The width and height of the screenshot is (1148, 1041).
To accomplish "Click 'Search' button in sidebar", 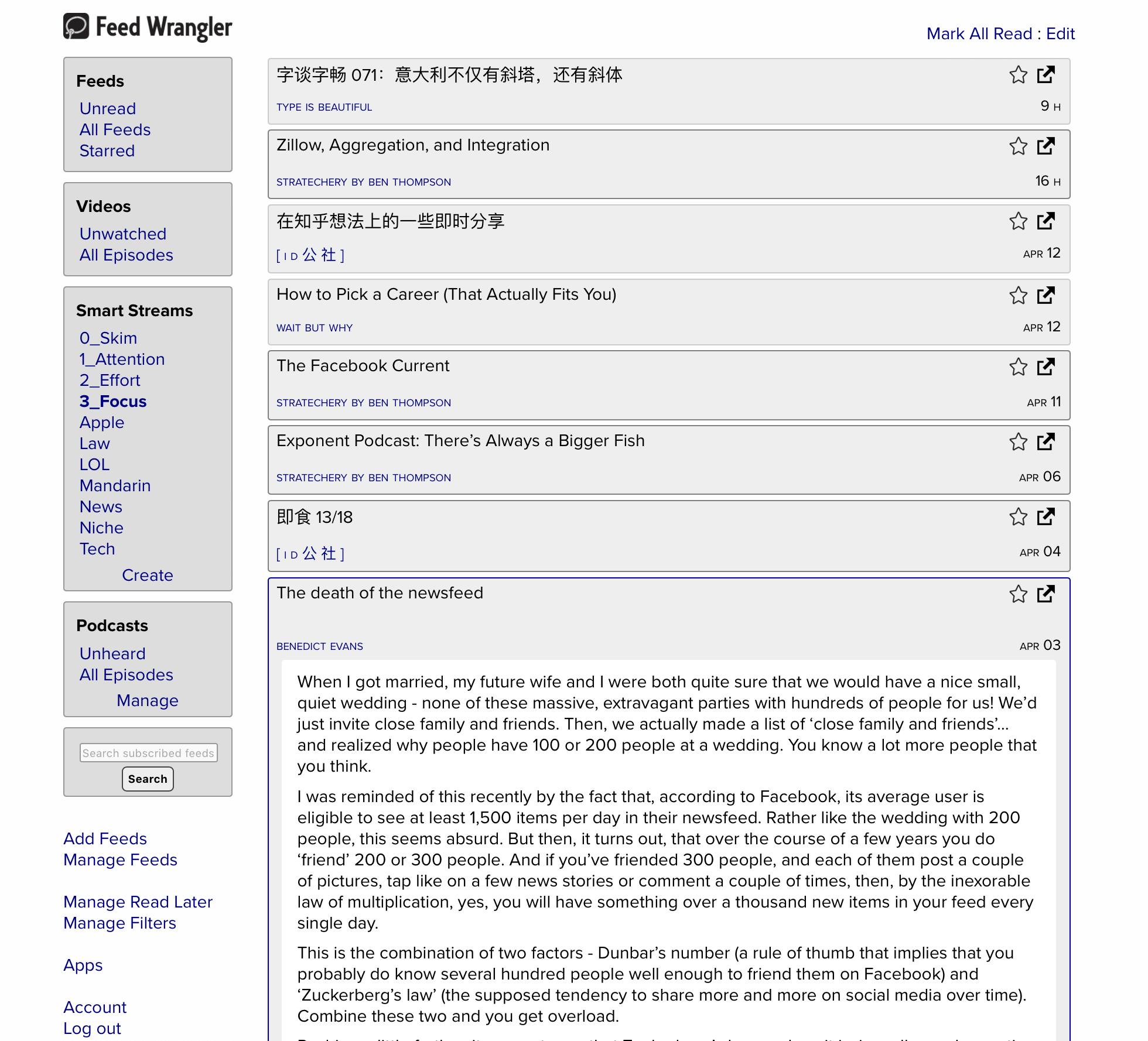I will pos(148,779).
